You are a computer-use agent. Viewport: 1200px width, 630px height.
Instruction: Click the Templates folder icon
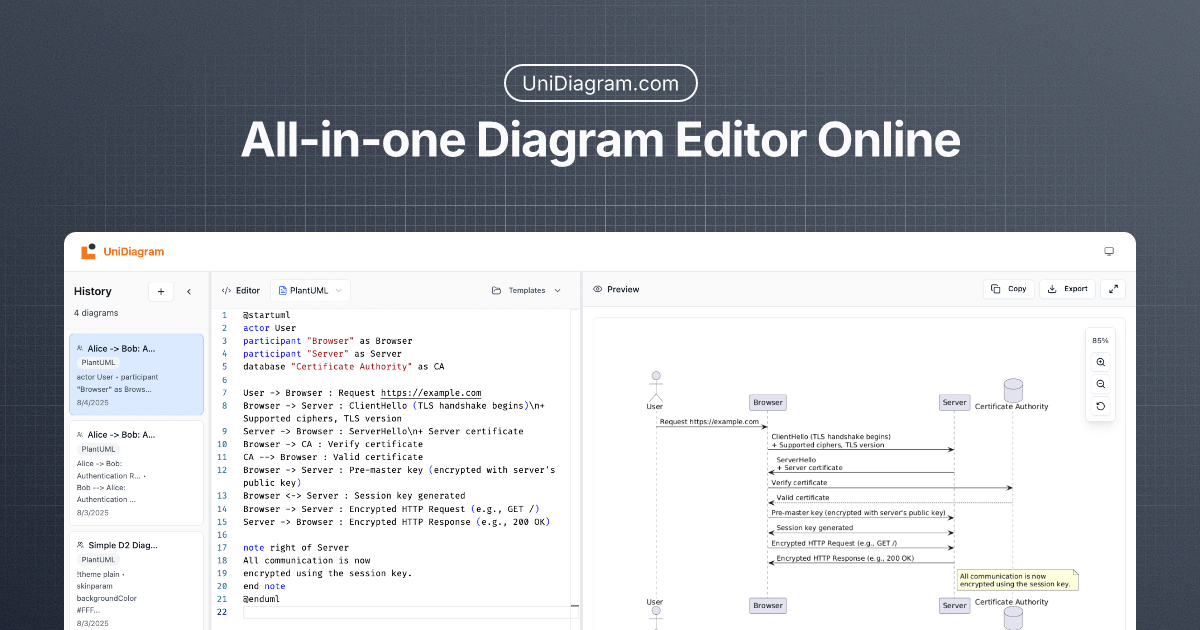click(x=495, y=289)
